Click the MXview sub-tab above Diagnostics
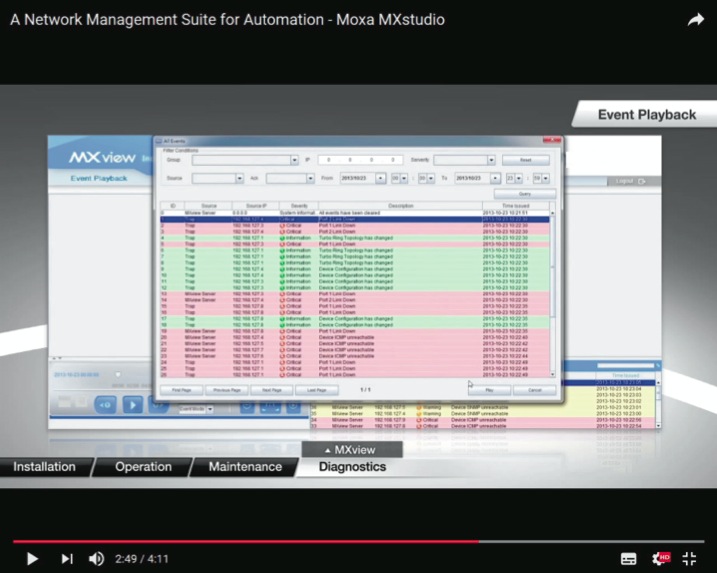The height and width of the screenshot is (573, 717). 352,450
